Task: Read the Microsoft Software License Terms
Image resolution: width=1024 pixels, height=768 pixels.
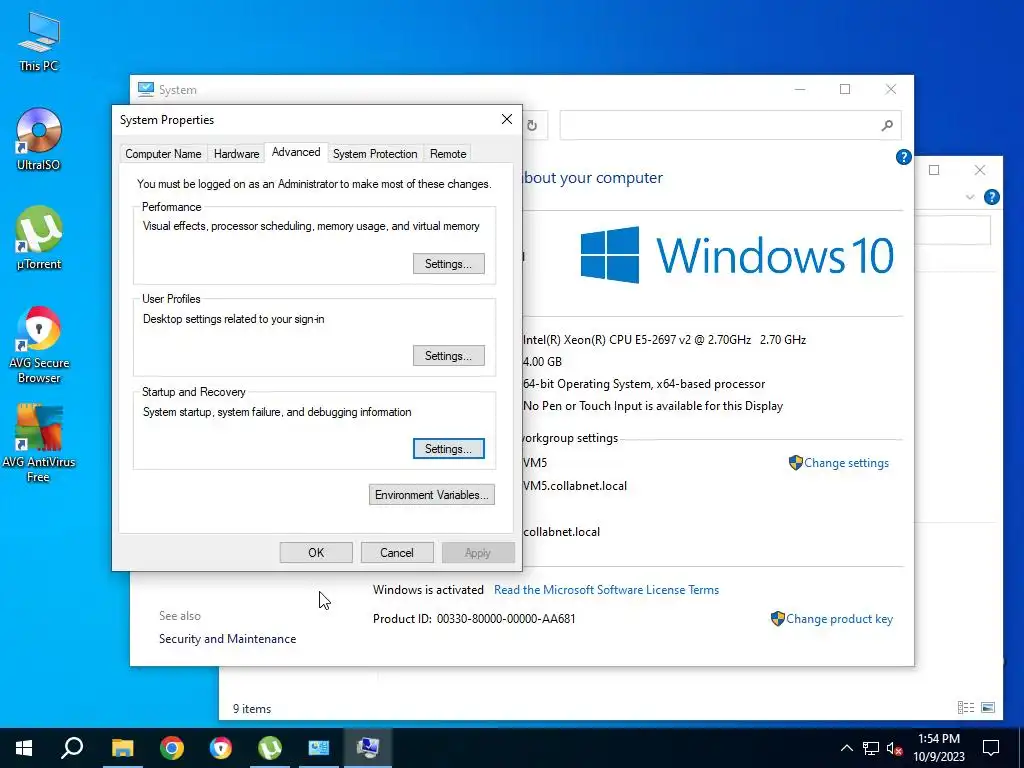Action: point(607,590)
